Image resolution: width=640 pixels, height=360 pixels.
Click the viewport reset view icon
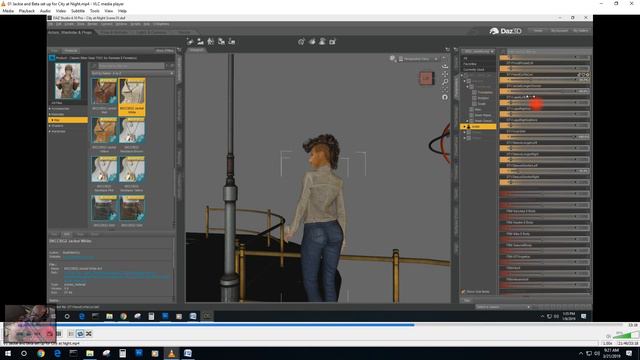(x=445, y=97)
